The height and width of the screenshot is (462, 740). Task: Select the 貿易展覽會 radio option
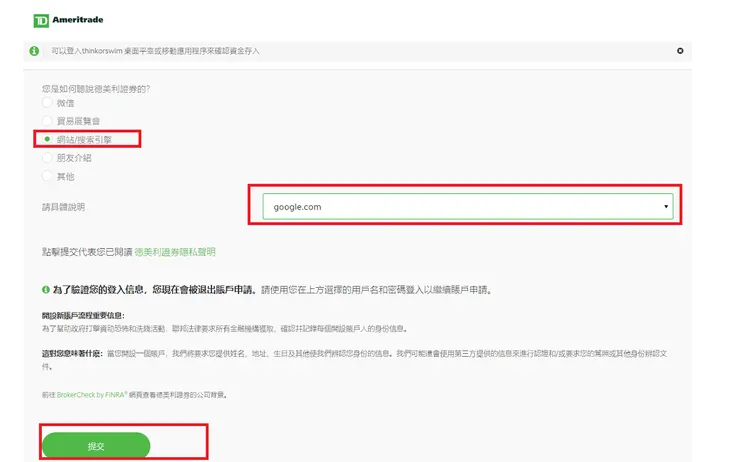[x=47, y=121]
